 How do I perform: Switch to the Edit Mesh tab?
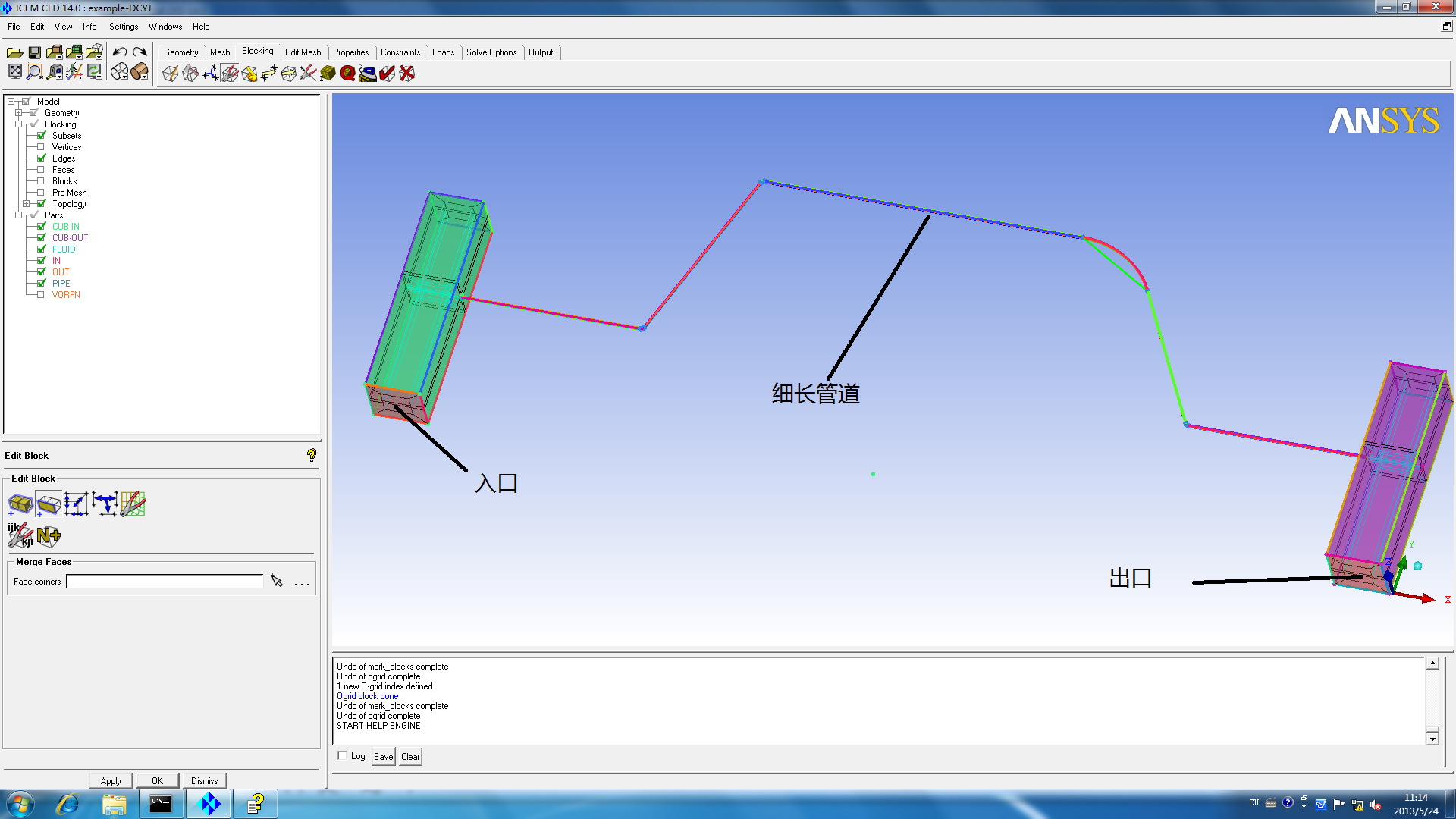303,52
